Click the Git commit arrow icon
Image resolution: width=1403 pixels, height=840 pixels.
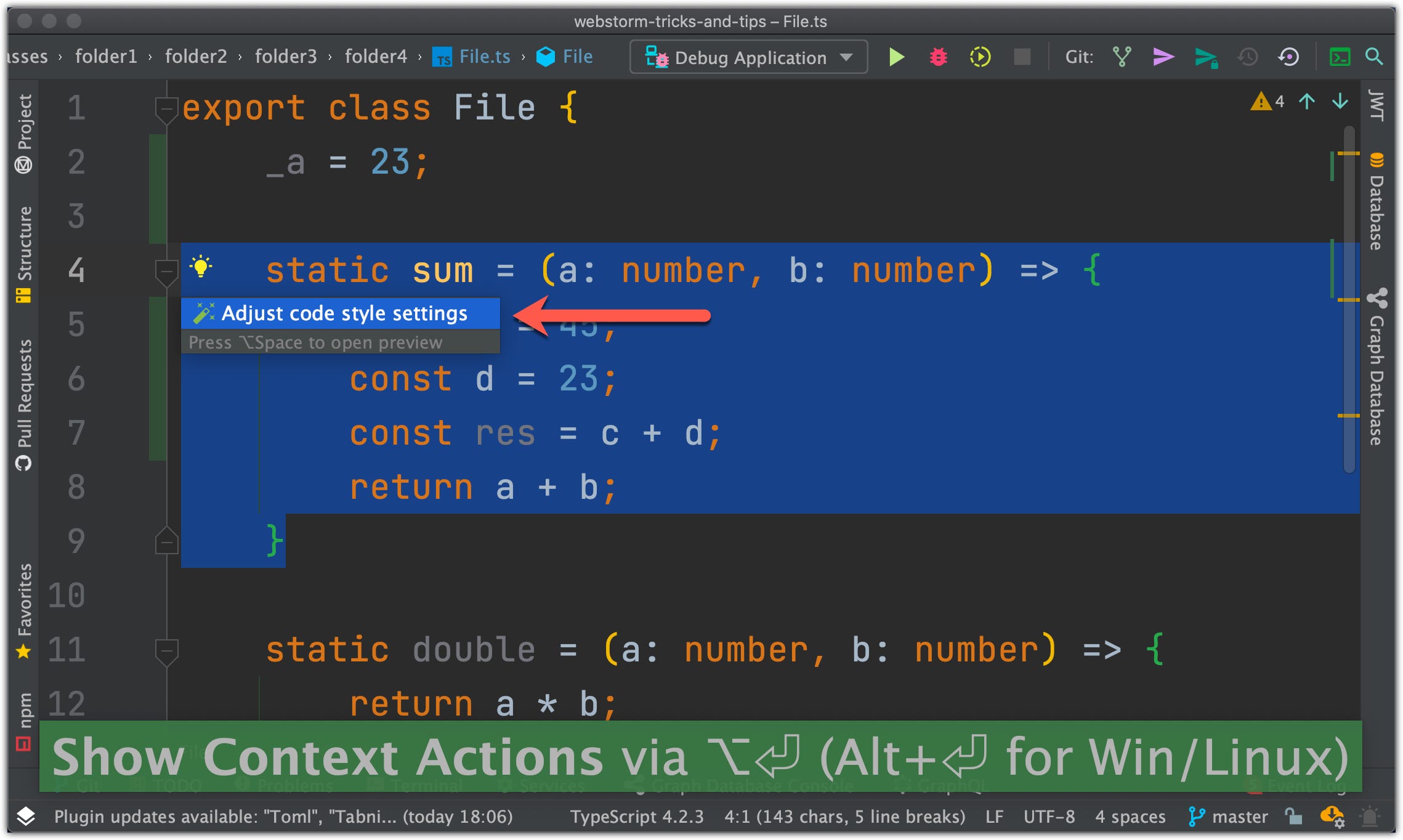(x=1163, y=57)
